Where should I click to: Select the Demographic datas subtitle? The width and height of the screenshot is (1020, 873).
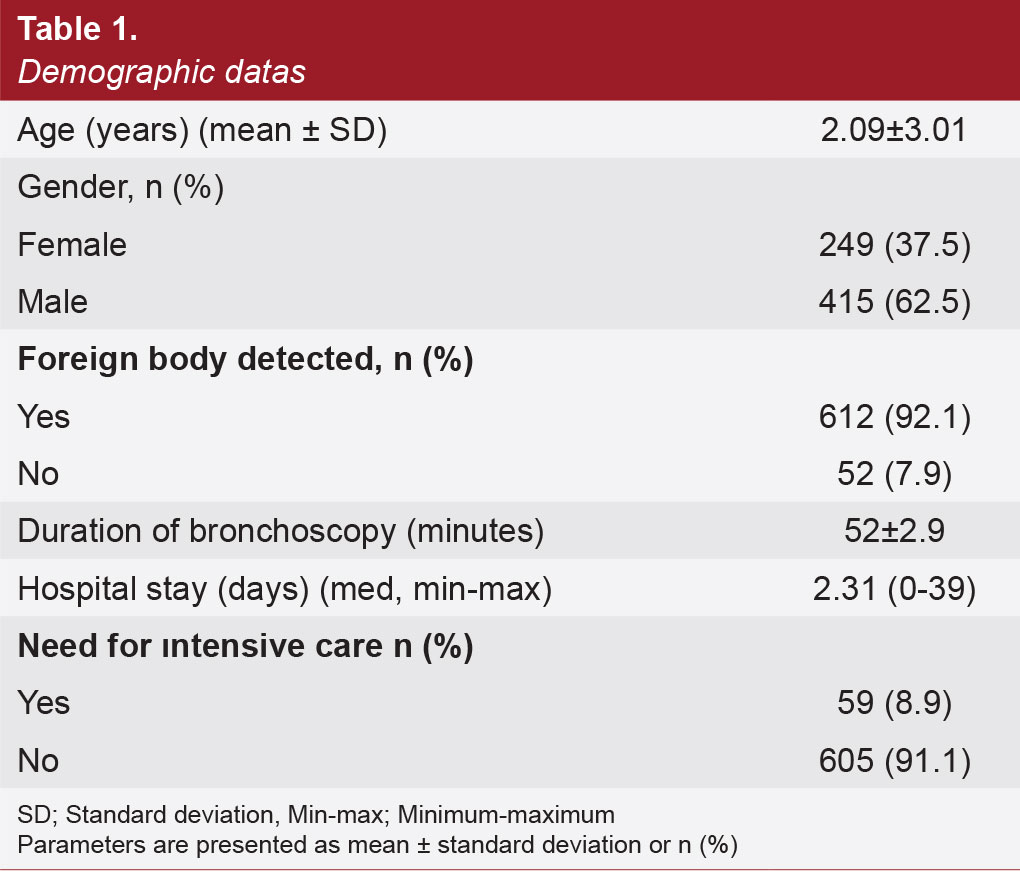point(161,72)
